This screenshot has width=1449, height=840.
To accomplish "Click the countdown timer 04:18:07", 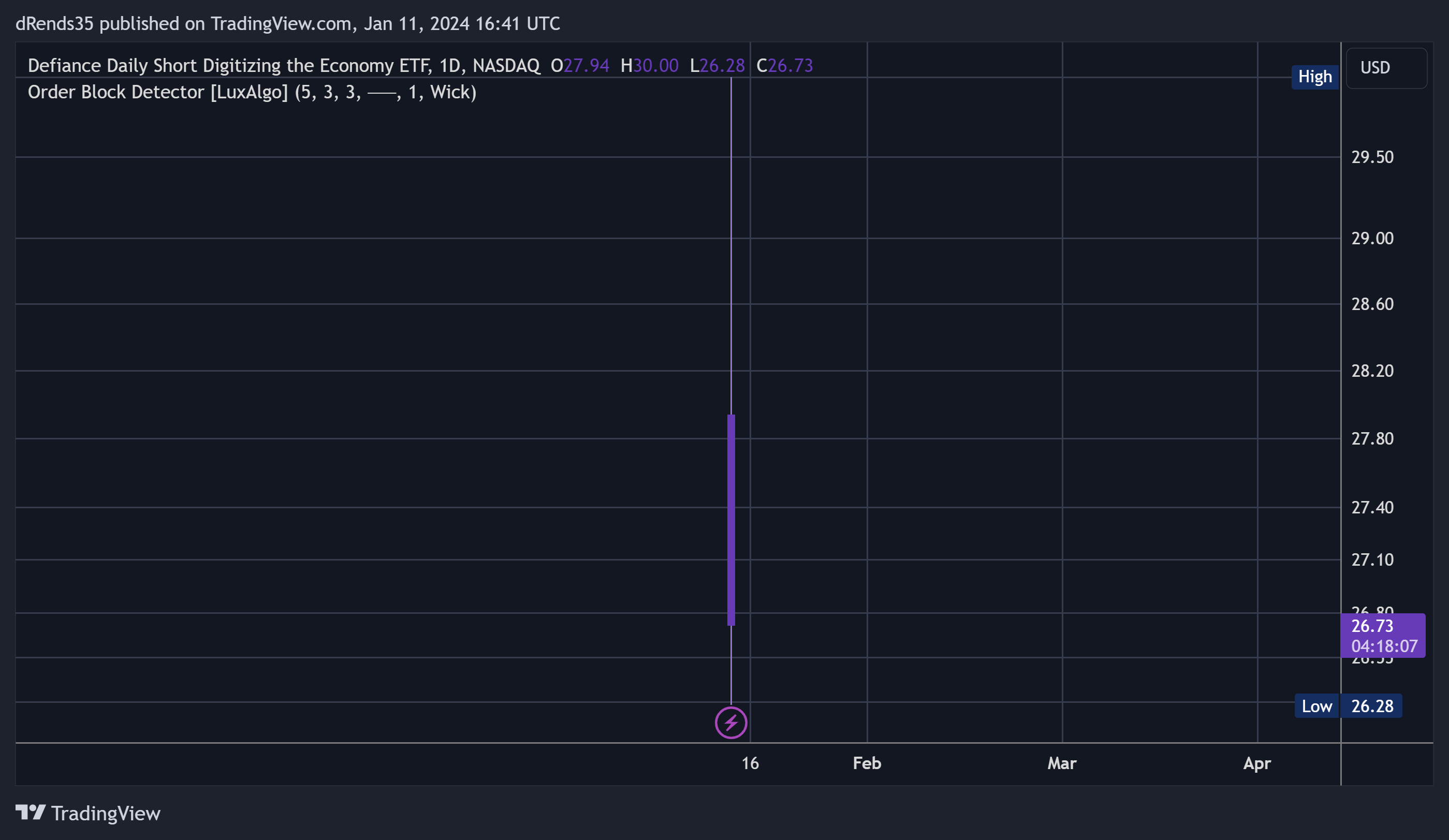I will [x=1384, y=646].
